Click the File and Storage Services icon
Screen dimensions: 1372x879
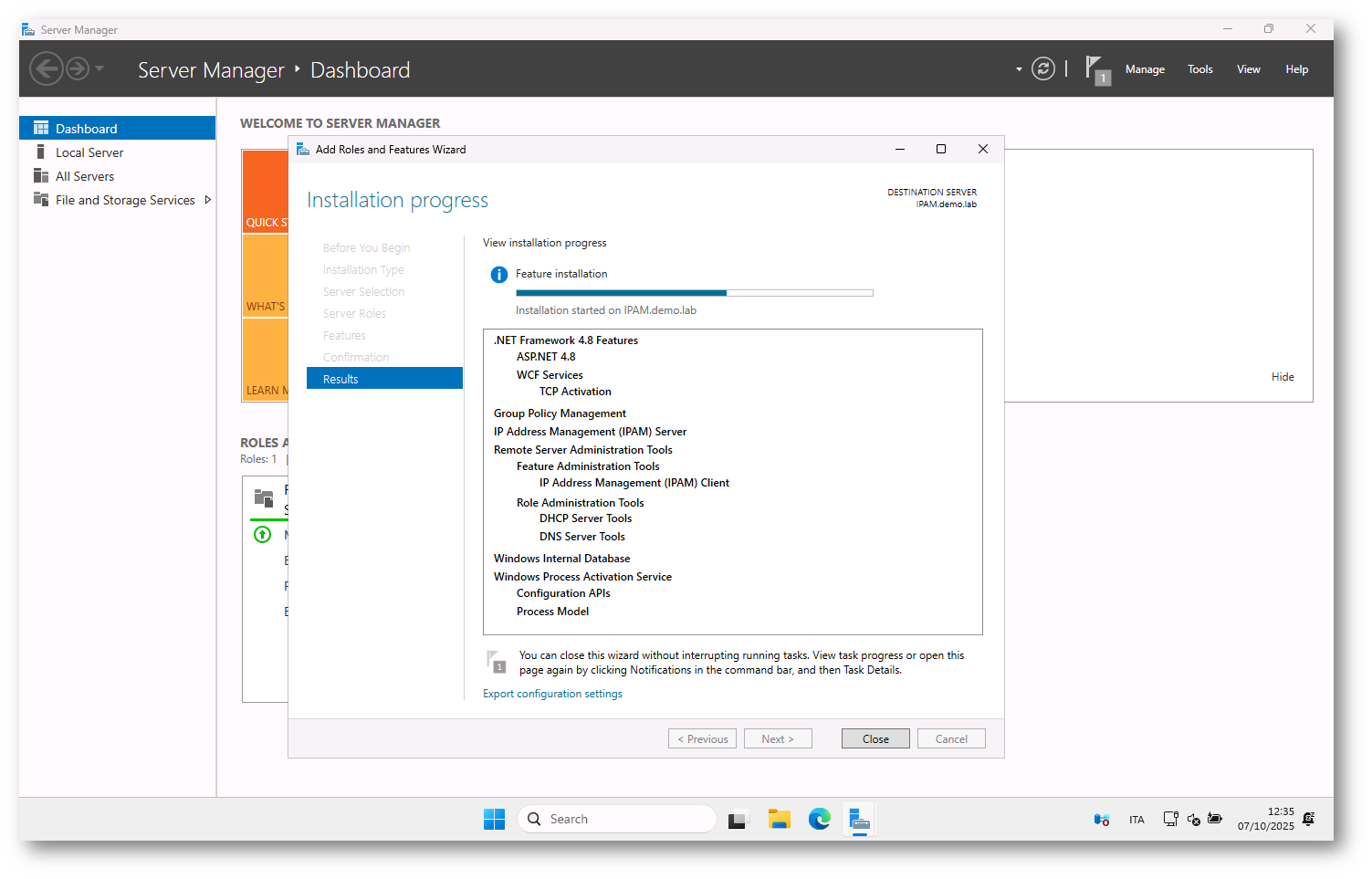41,199
